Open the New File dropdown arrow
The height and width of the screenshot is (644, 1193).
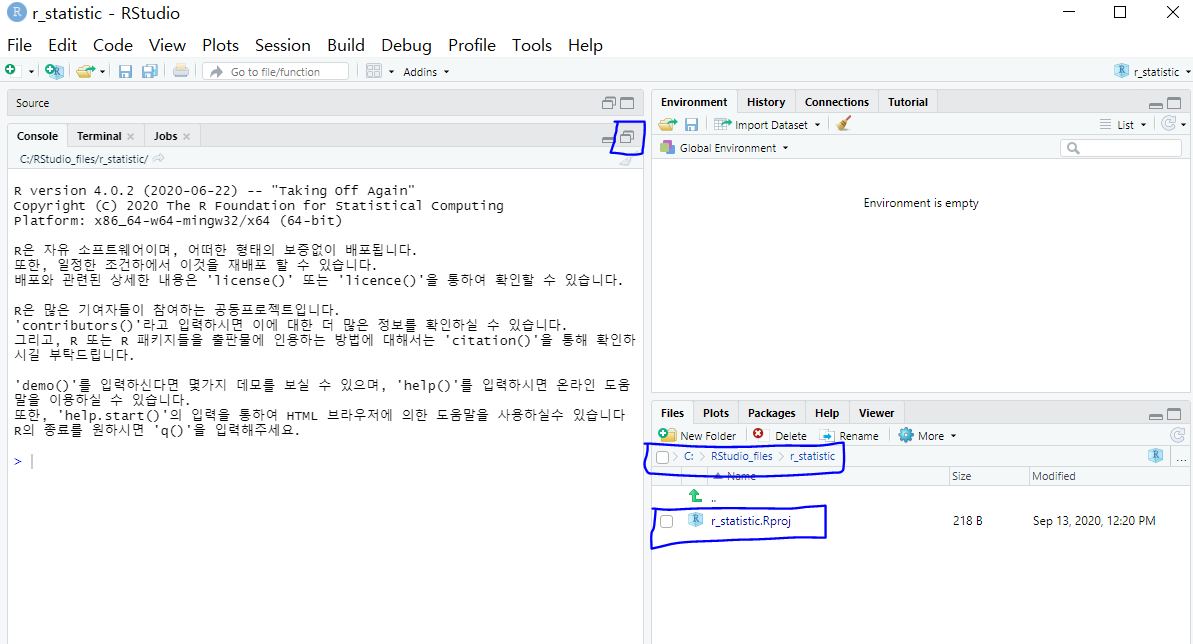click(31, 72)
